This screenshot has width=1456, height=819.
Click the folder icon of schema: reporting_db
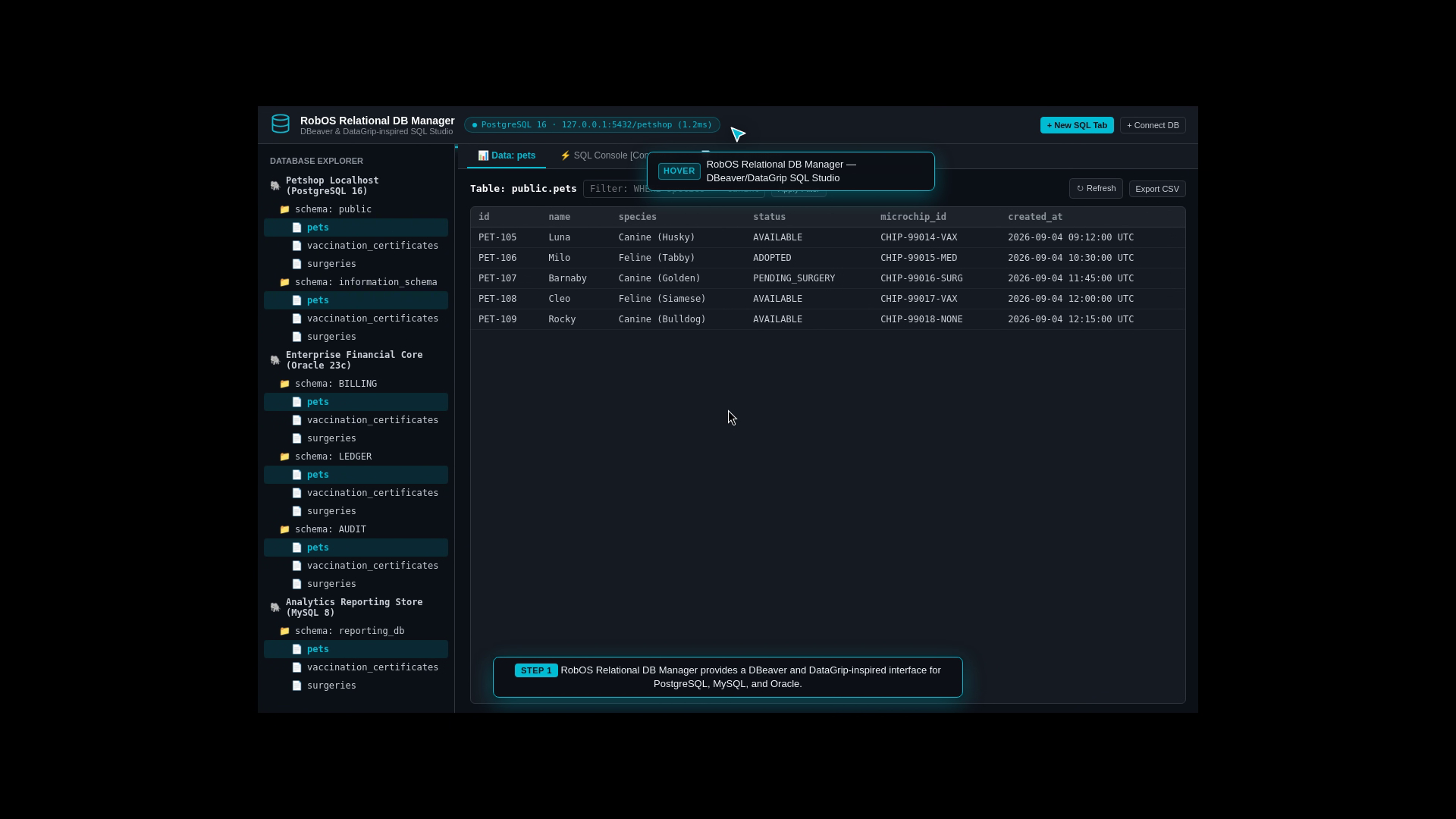[x=285, y=631]
